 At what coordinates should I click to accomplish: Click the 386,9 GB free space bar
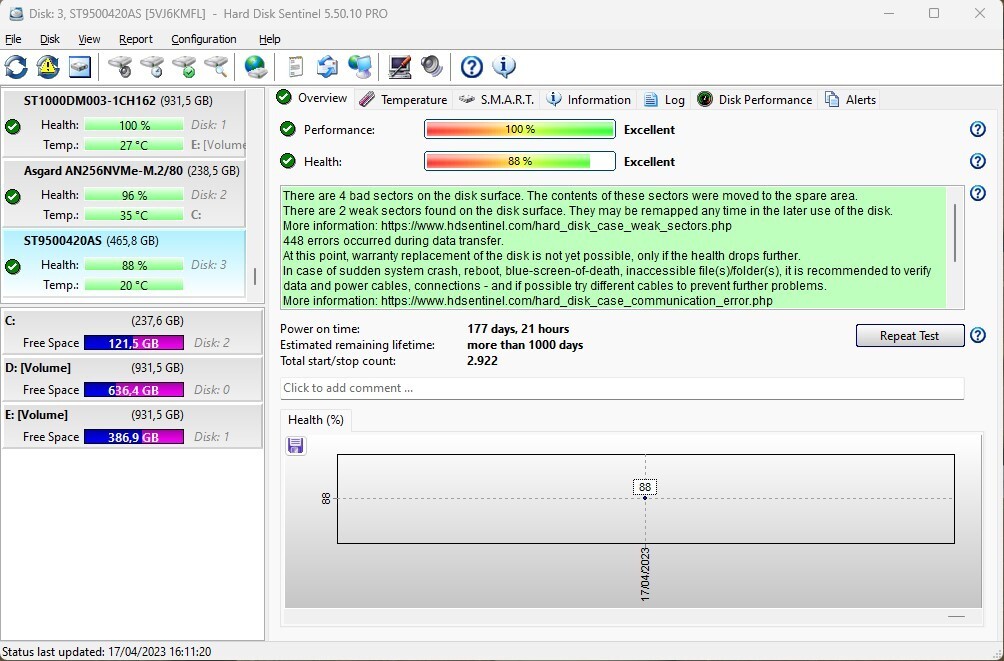134,437
